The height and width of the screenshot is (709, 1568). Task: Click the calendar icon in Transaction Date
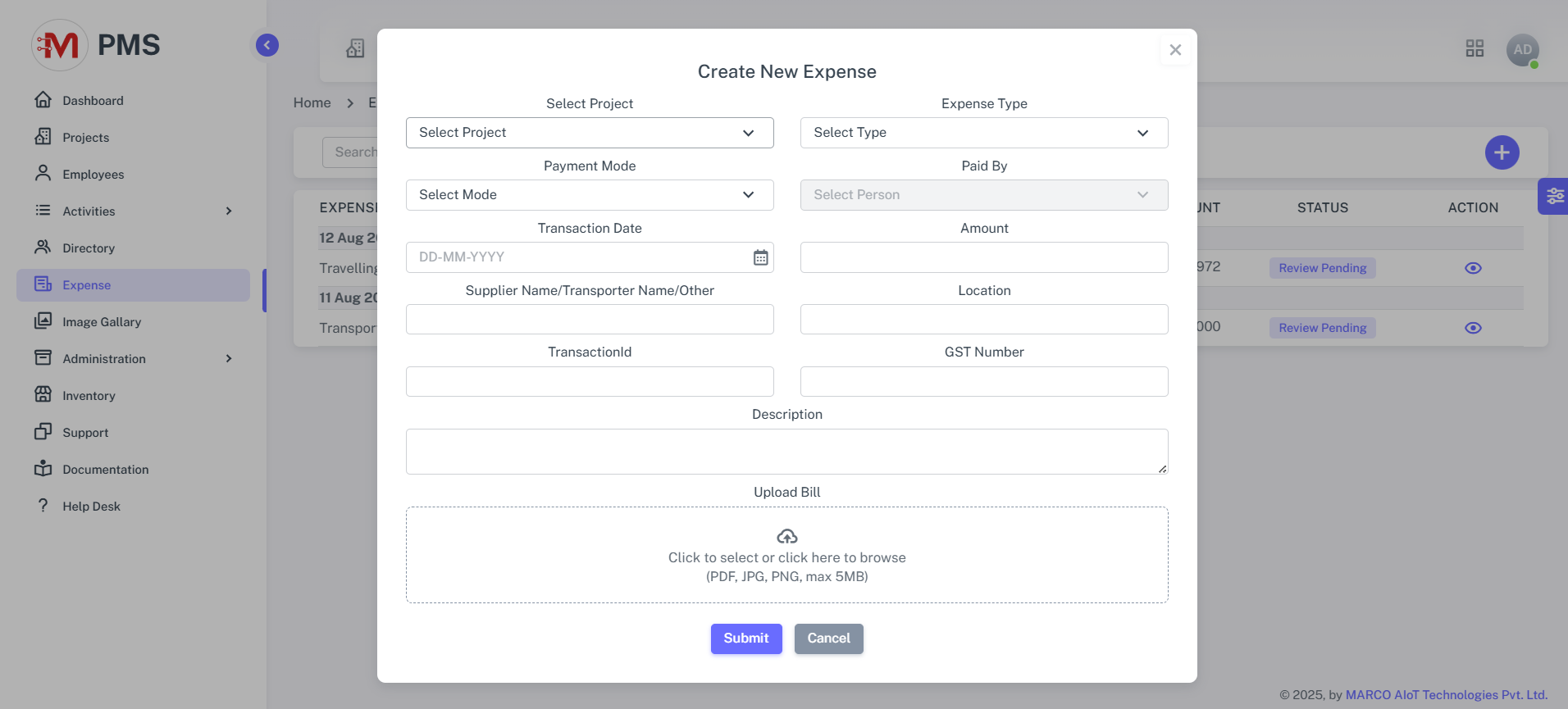tap(760, 257)
